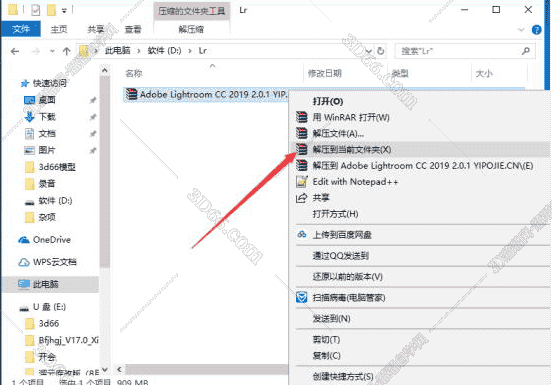The height and width of the screenshot is (385, 552).
Task: Choose 扫描病毒(电脑管家) menu entry
Action: pyautogui.click(x=420, y=298)
